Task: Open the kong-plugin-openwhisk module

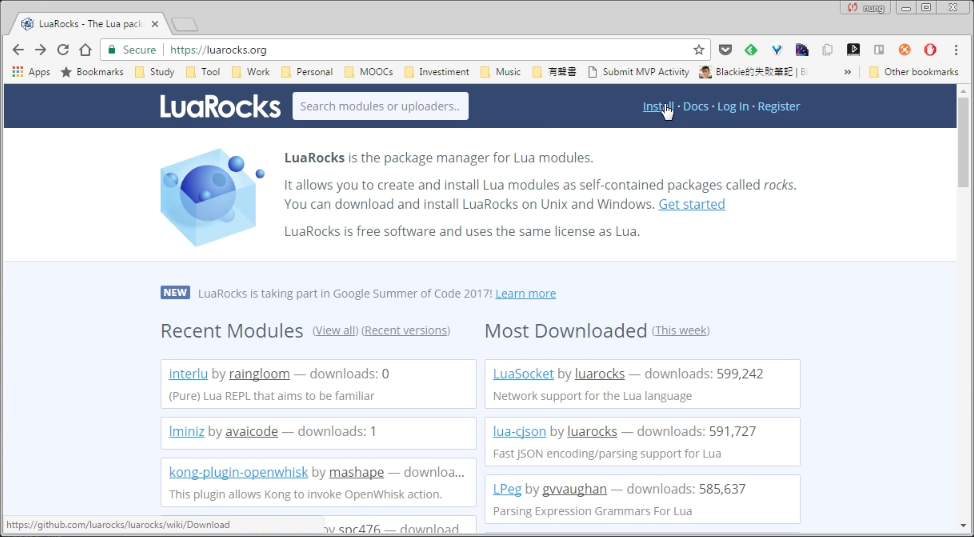Action: point(239,472)
